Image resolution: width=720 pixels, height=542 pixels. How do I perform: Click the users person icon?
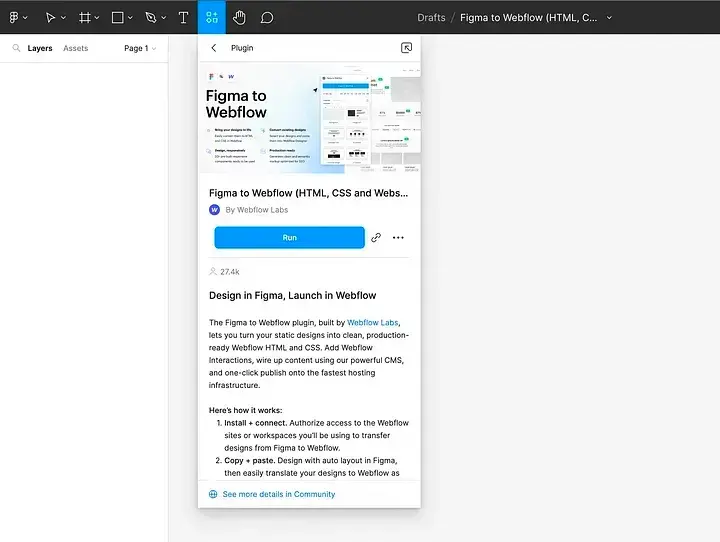pos(213,271)
